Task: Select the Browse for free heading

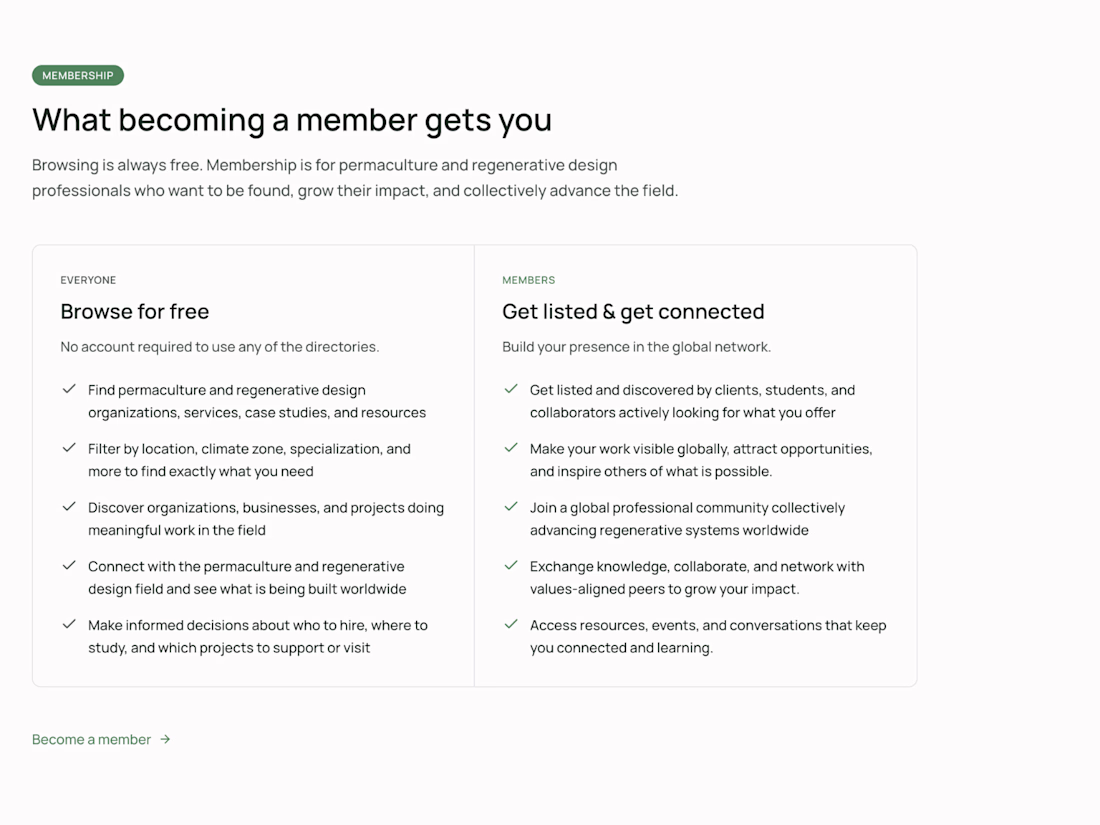Action: pos(135,311)
